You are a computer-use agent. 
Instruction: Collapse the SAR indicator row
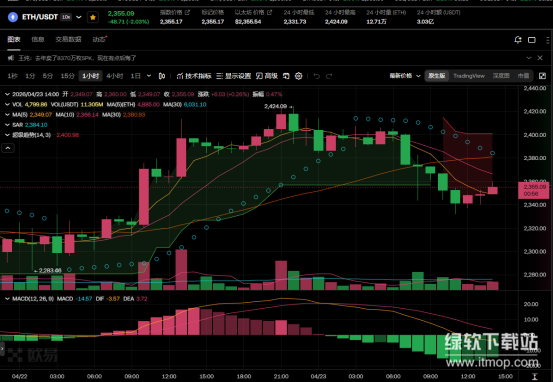(7, 125)
